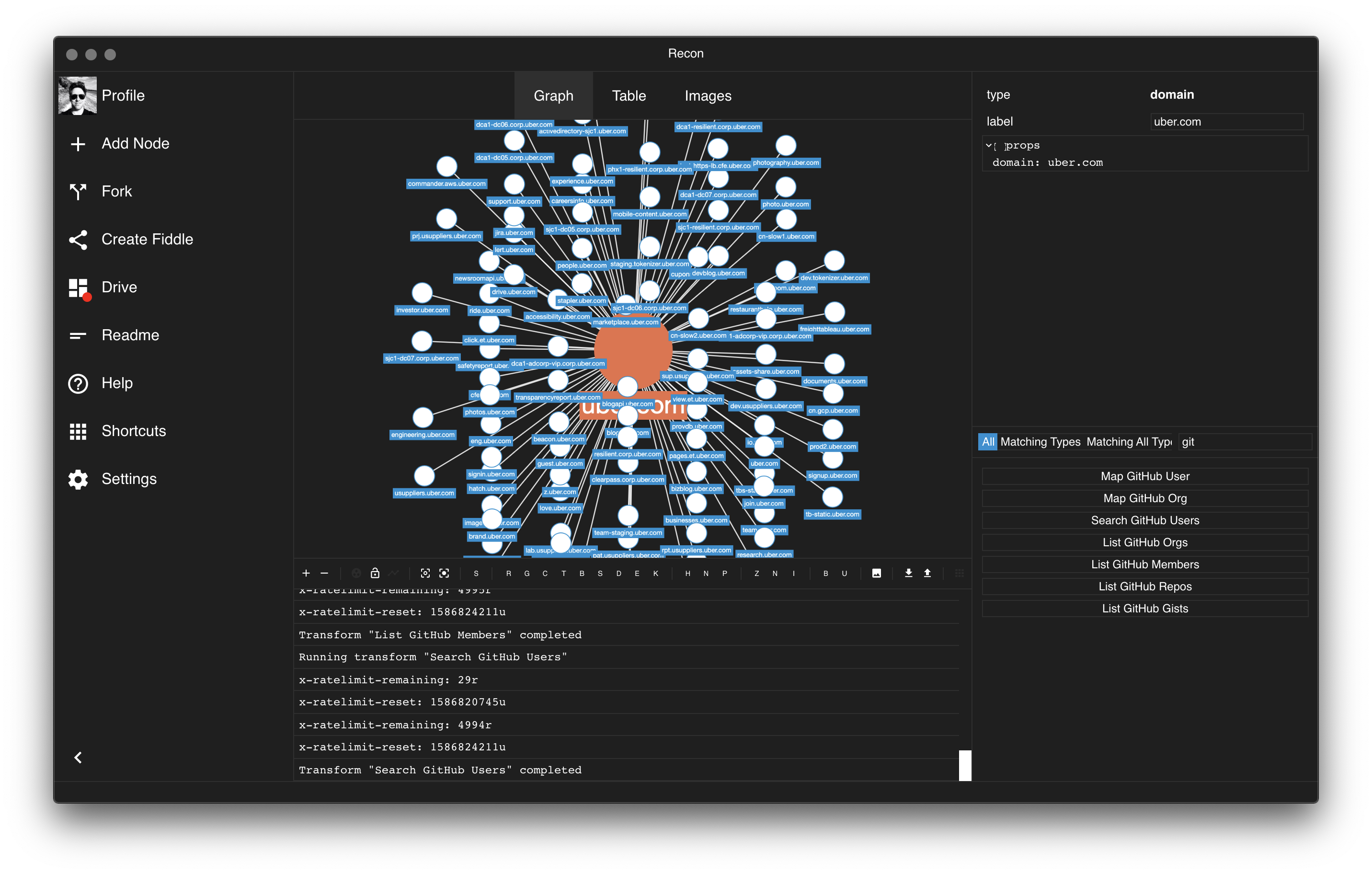Click the I toolbar letter

[x=794, y=573]
